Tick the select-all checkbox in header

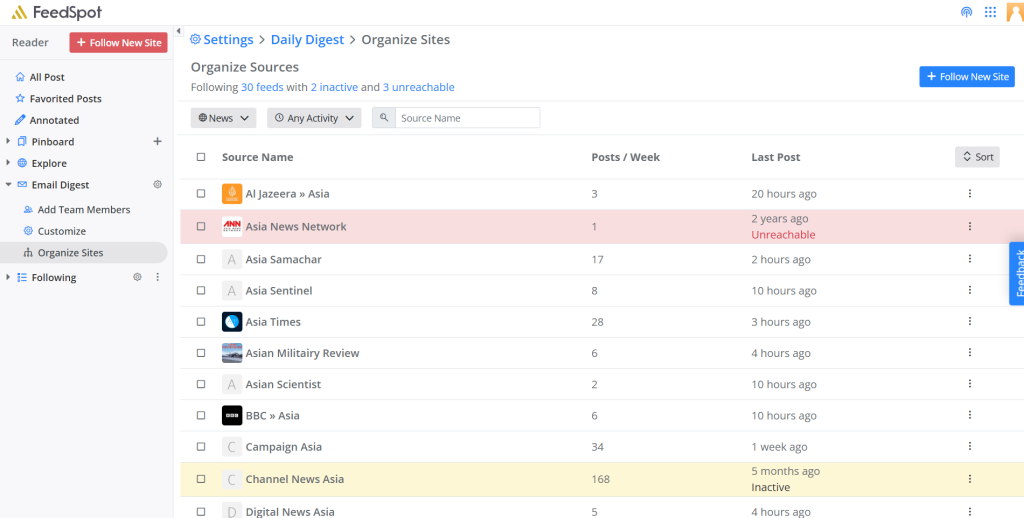[x=201, y=157]
